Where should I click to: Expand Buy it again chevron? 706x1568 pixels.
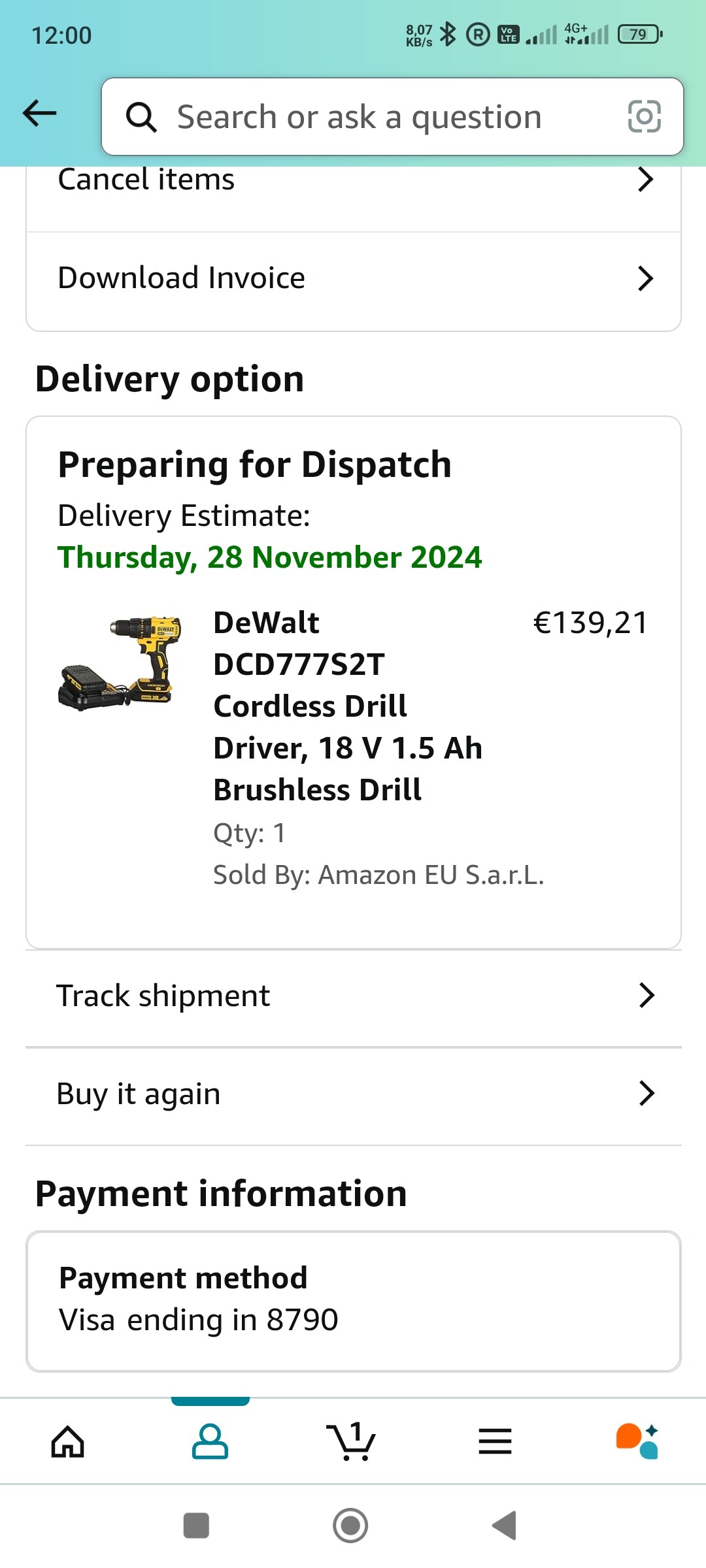(x=647, y=1093)
